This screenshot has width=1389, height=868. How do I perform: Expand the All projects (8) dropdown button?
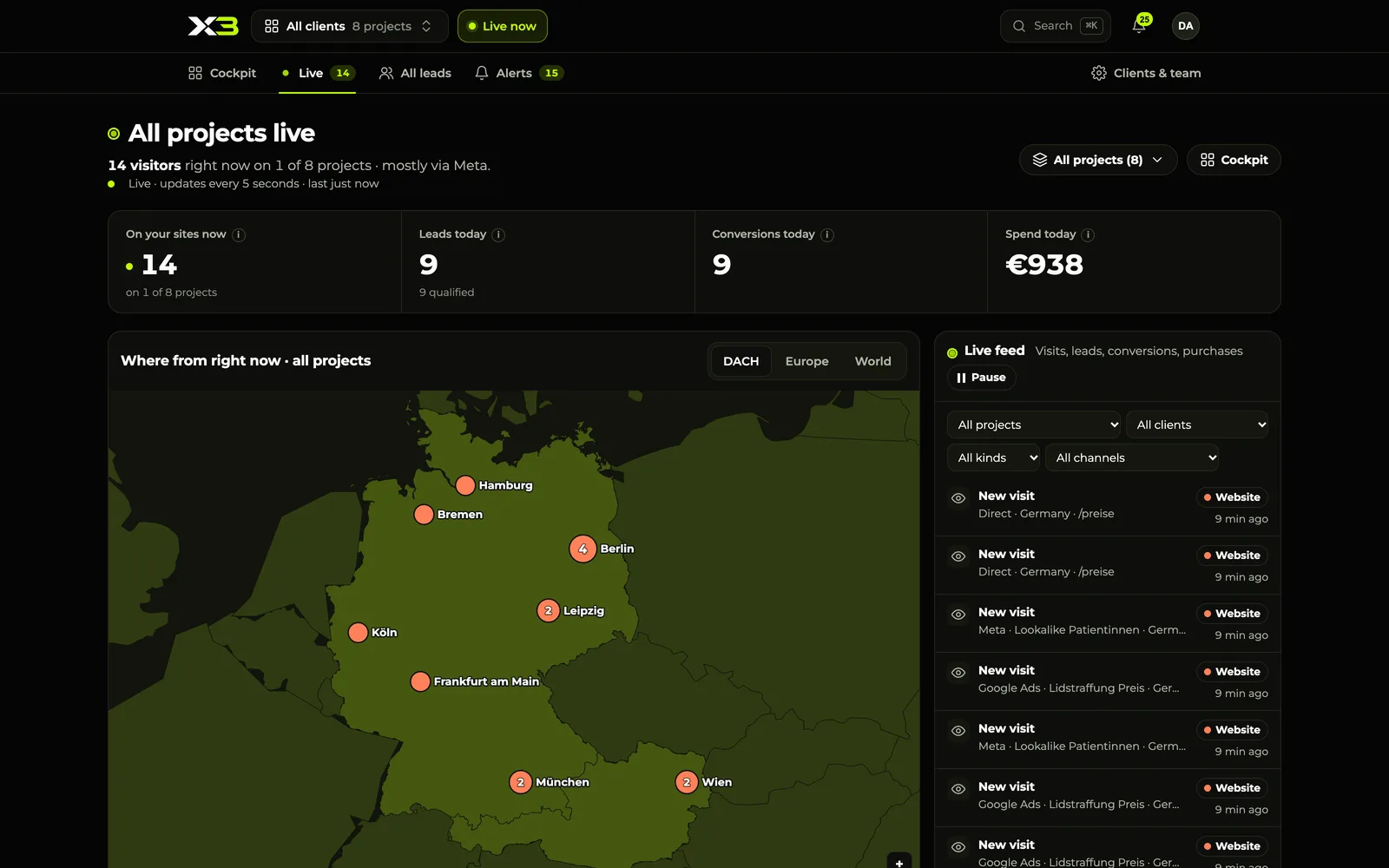(1097, 160)
